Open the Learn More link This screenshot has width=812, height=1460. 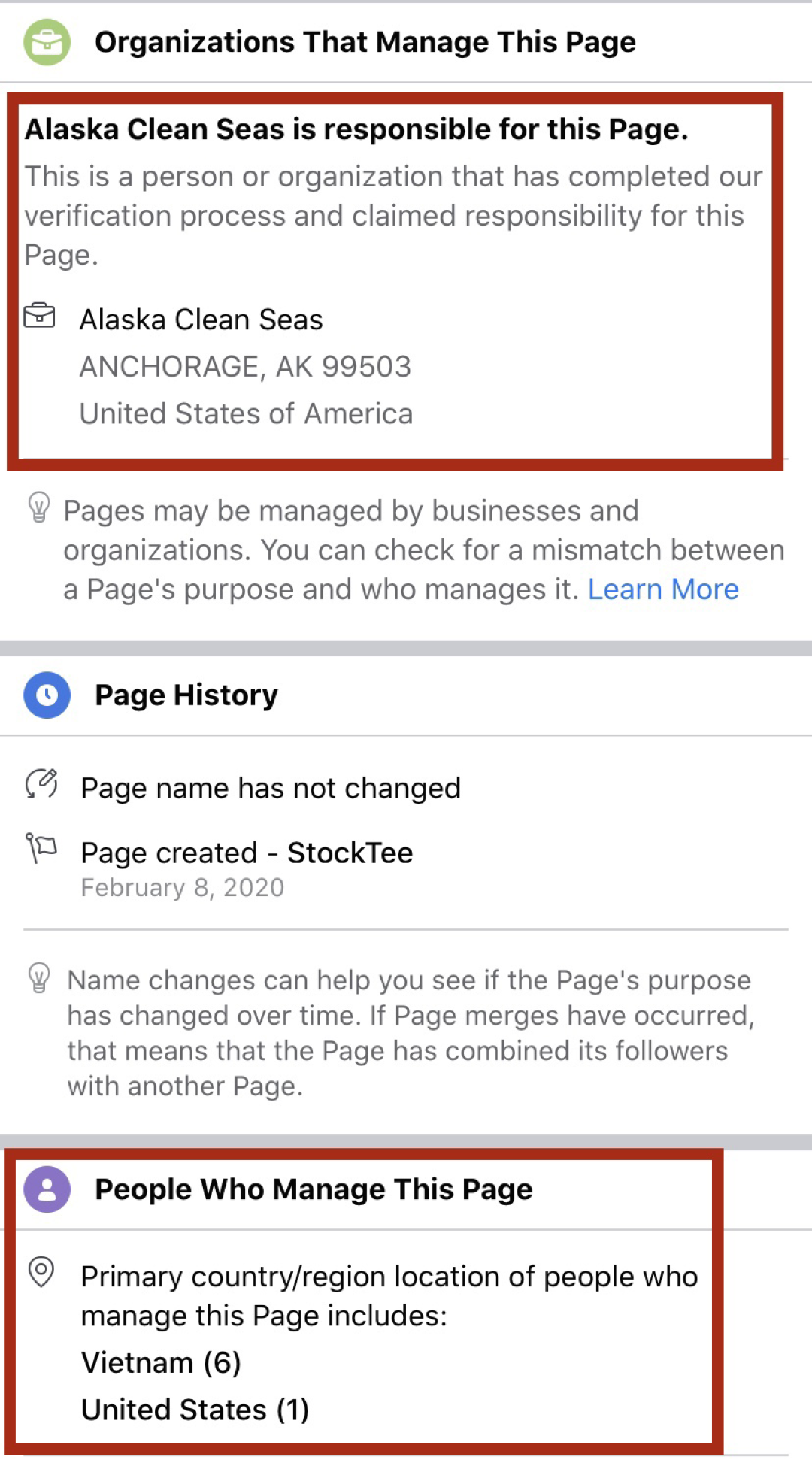tap(663, 589)
